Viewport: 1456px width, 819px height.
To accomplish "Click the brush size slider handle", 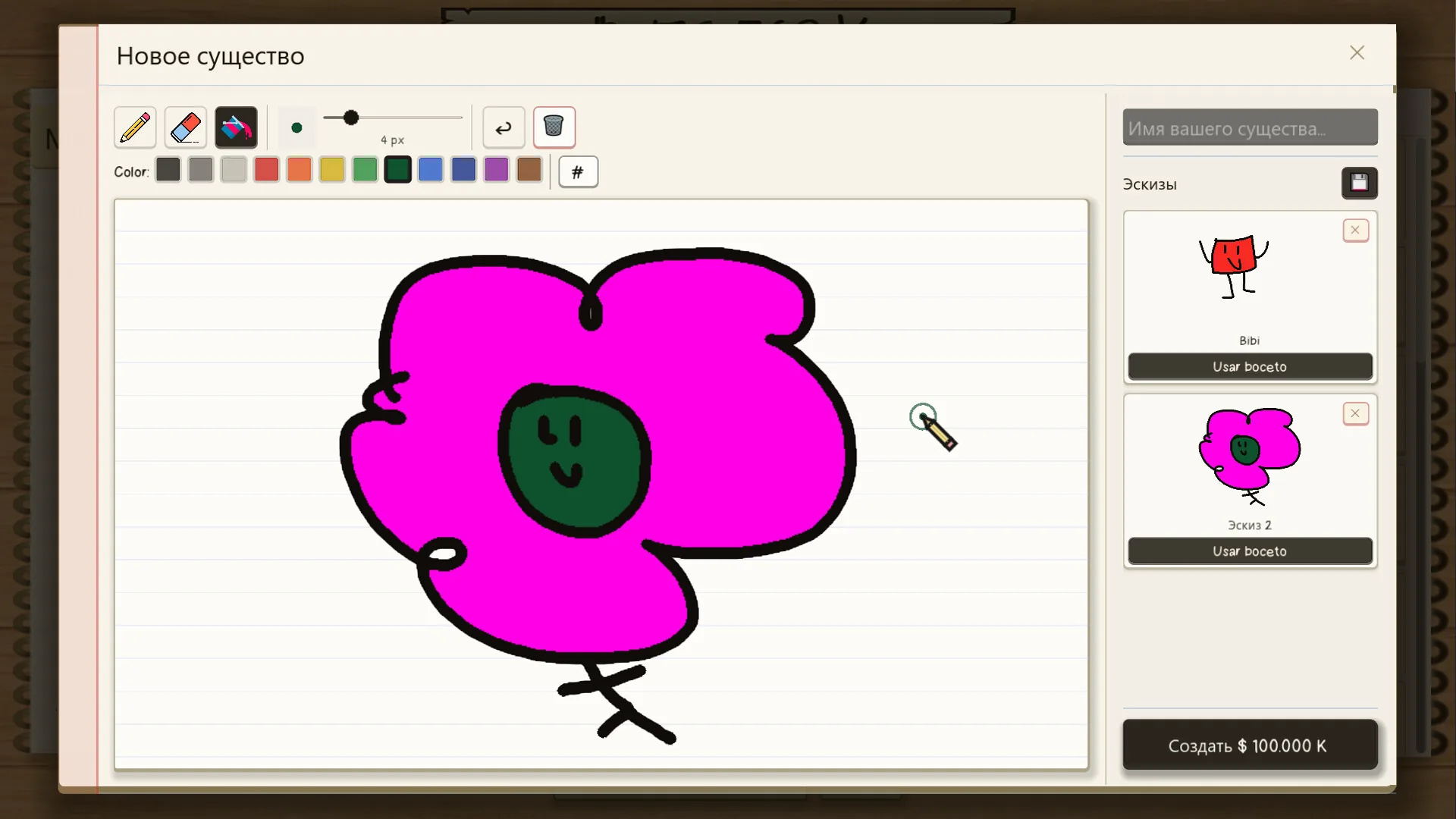I will point(350,118).
